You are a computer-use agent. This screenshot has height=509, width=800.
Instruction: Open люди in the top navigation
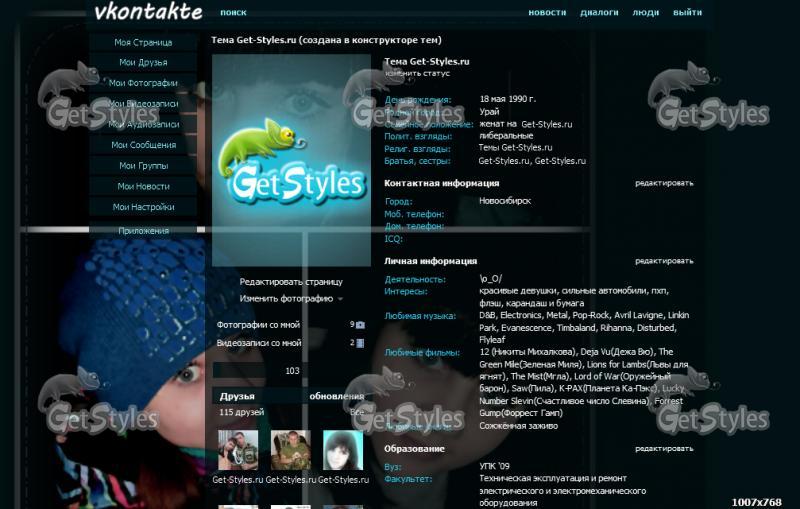point(645,12)
